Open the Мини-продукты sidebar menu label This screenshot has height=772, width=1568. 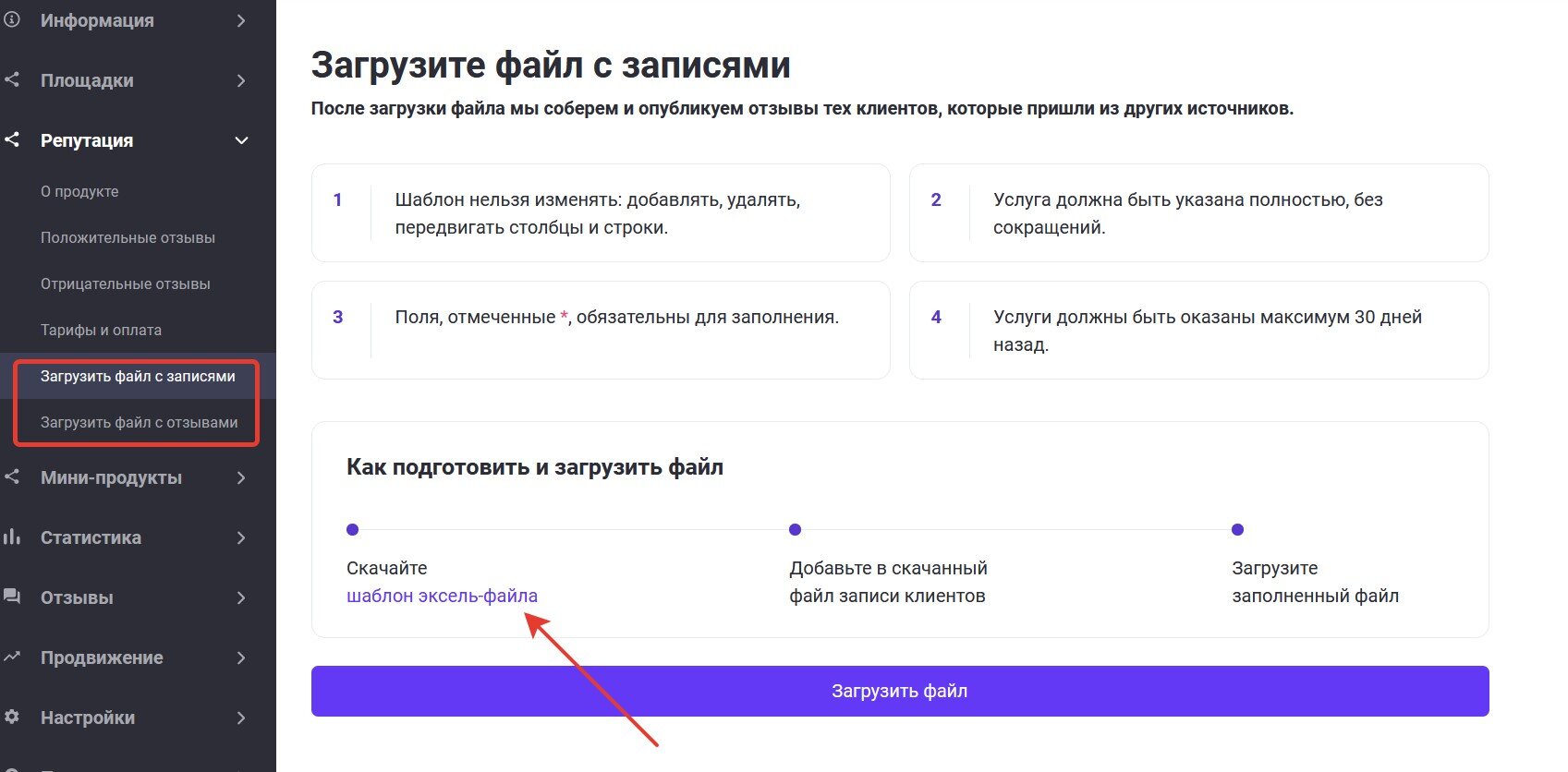click(111, 477)
